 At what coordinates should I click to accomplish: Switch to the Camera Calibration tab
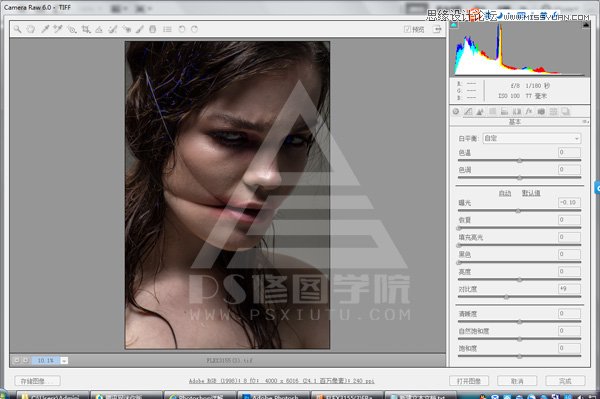(x=541, y=111)
